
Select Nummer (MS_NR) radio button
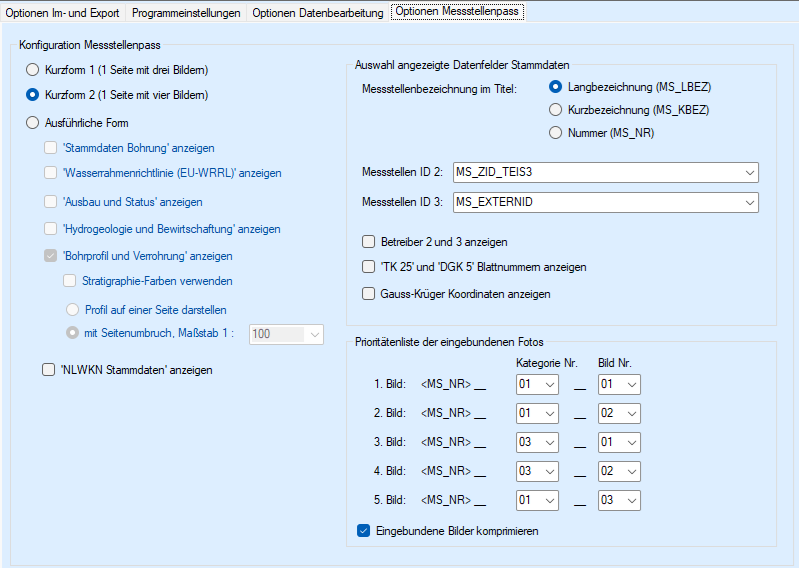tap(555, 133)
